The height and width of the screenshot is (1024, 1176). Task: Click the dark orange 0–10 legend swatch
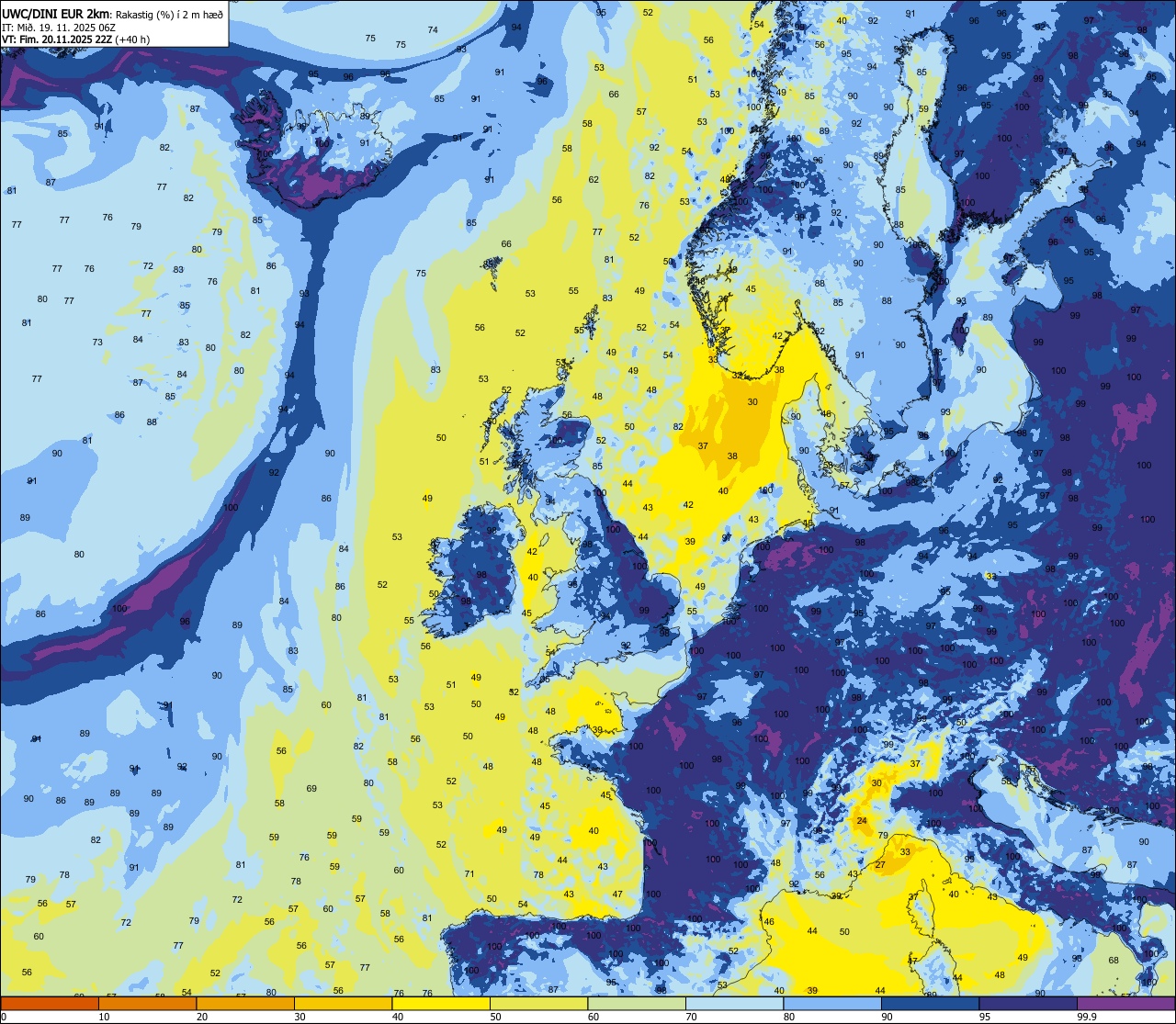tap(50, 1004)
